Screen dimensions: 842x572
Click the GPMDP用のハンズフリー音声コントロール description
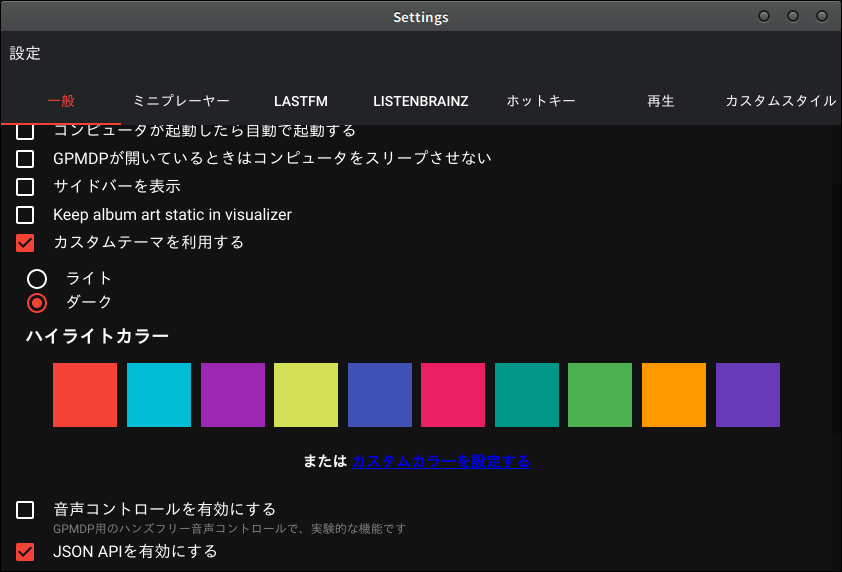click(229, 529)
